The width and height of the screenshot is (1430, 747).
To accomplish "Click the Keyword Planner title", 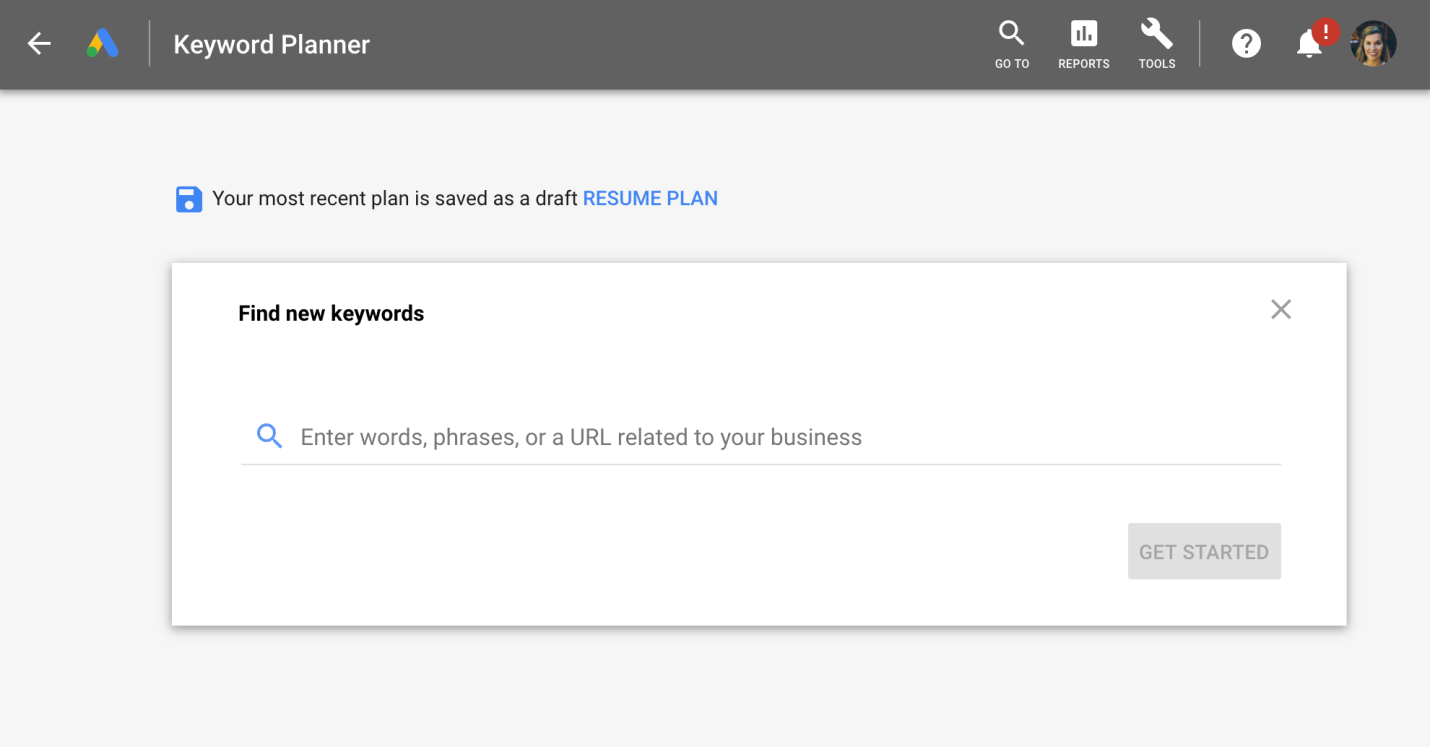I will pos(272,45).
